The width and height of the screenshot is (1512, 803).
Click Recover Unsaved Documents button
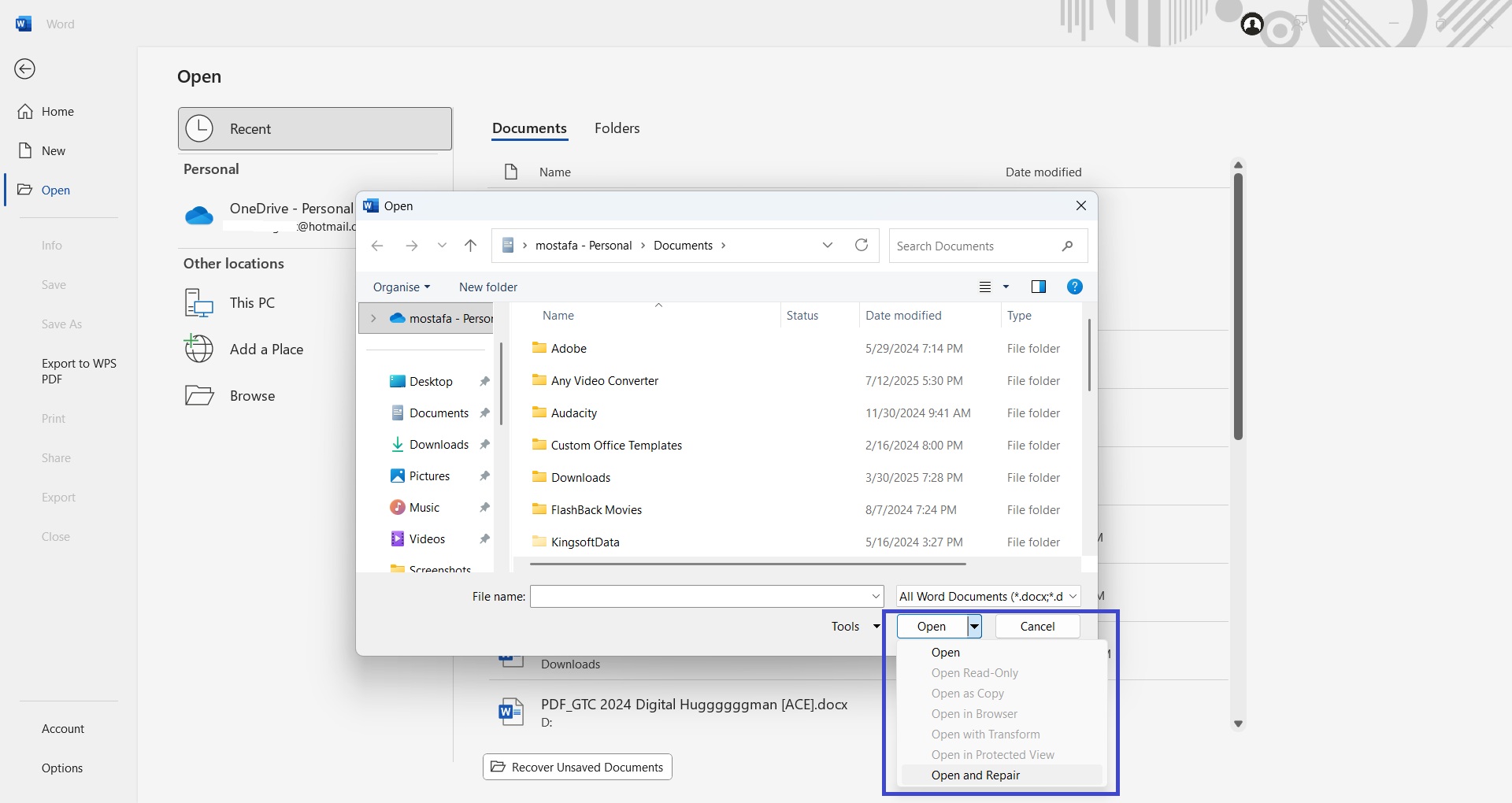(577, 768)
